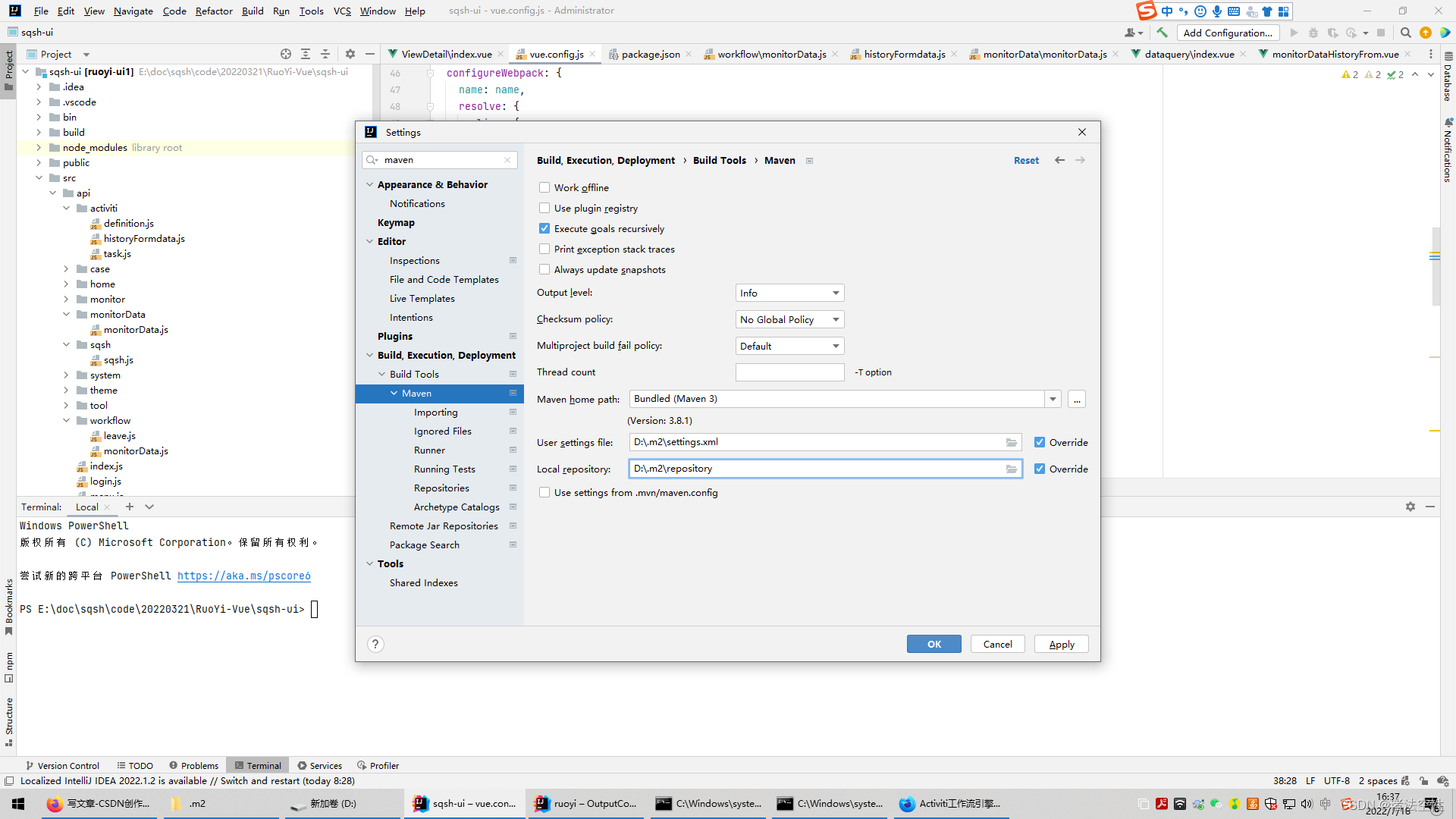Enable the Work offline checkbox
Screen dimensions: 1456x819
pyautogui.click(x=544, y=187)
